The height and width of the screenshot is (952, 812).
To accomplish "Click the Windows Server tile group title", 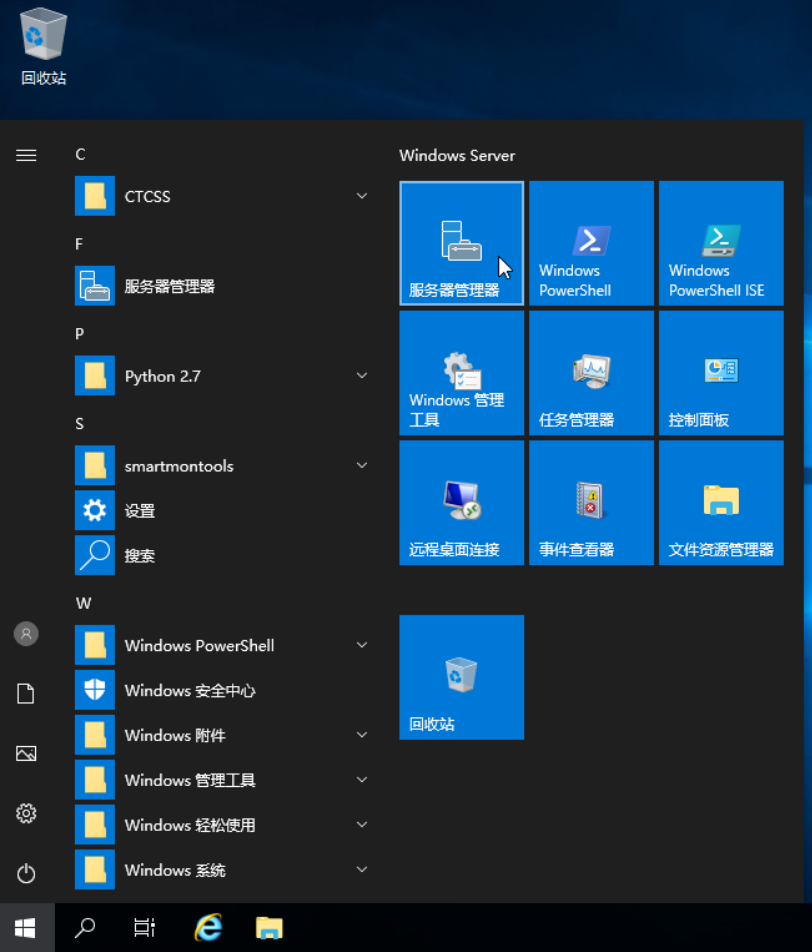I will click(x=457, y=155).
